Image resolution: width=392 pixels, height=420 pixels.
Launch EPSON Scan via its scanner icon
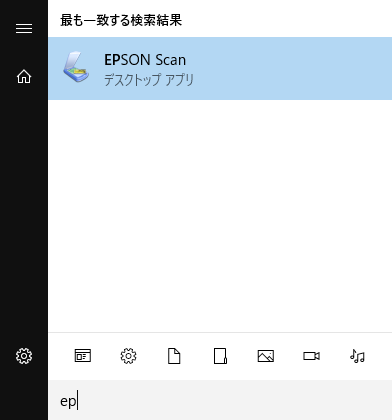click(x=76, y=67)
